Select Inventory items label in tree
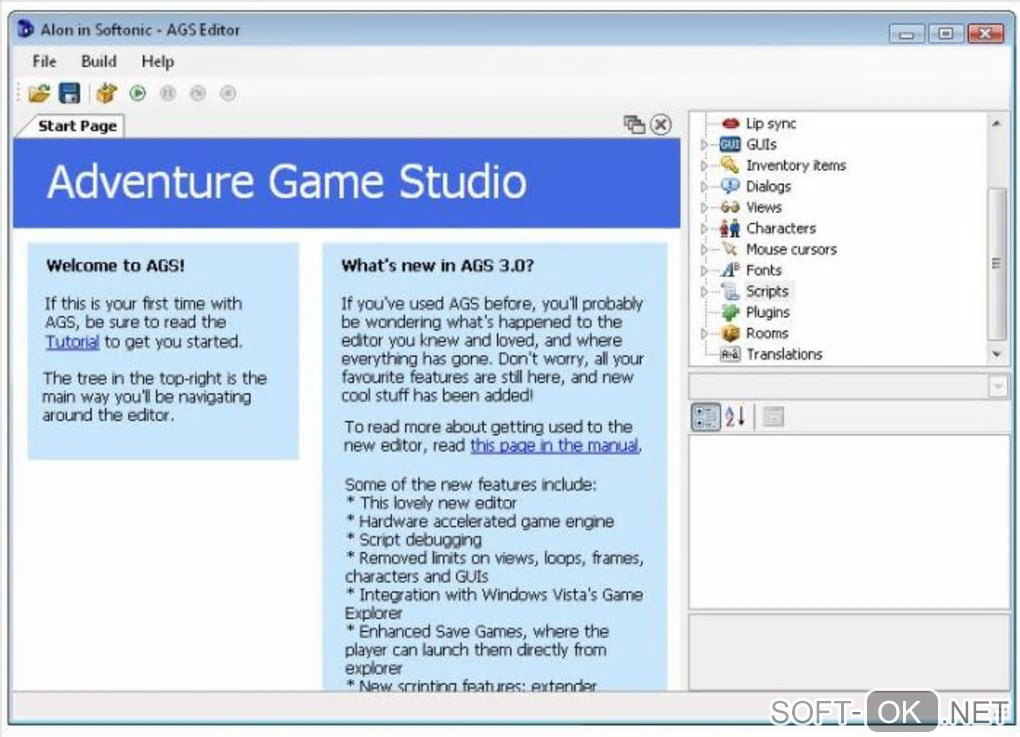This screenshot has width=1020, height=737. [x=796, y=165]
